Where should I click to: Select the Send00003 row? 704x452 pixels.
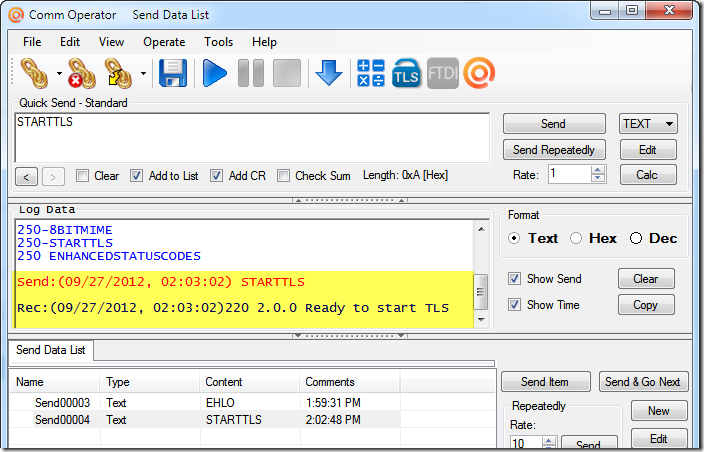pyautogui.click(x=253, y=403)
